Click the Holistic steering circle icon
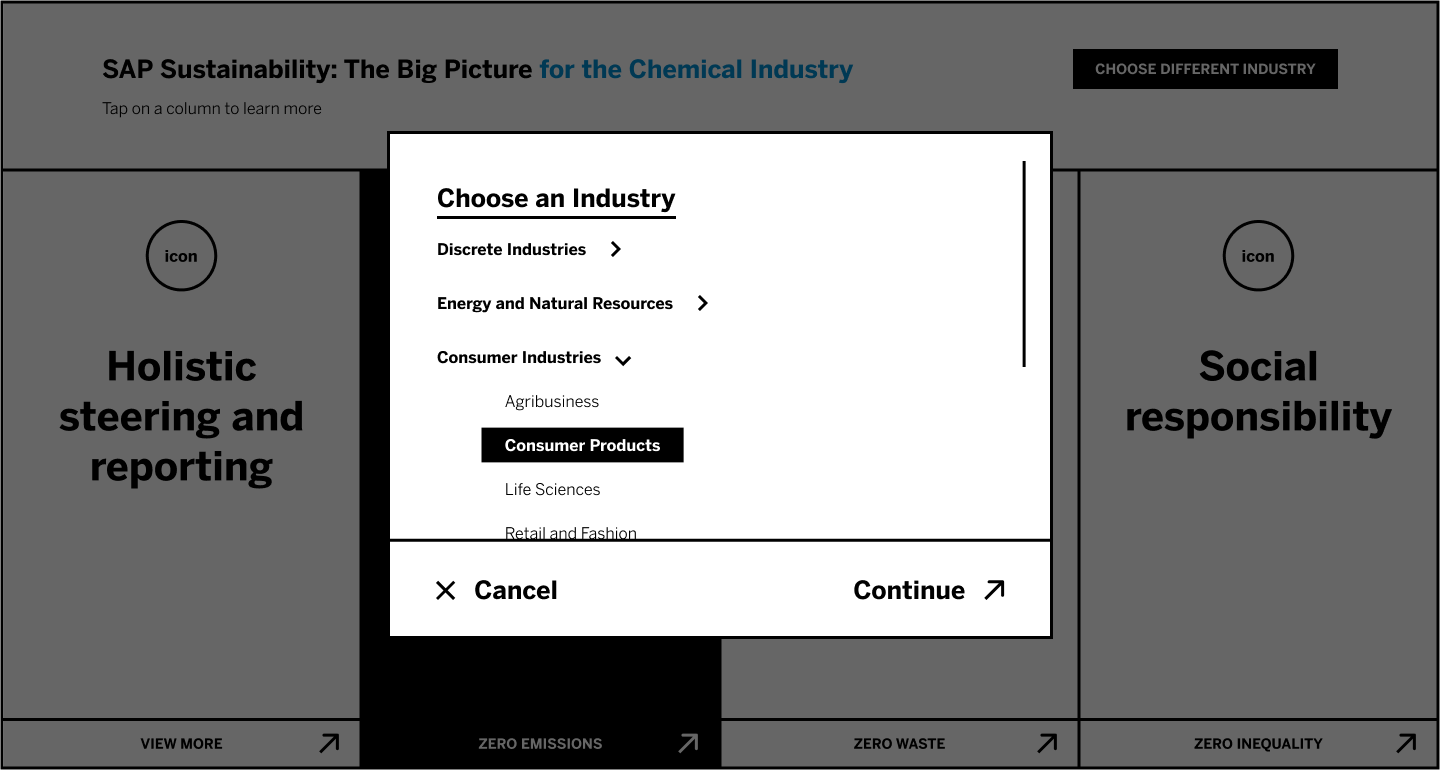1440x770 pixels. (x=181, y=256)
